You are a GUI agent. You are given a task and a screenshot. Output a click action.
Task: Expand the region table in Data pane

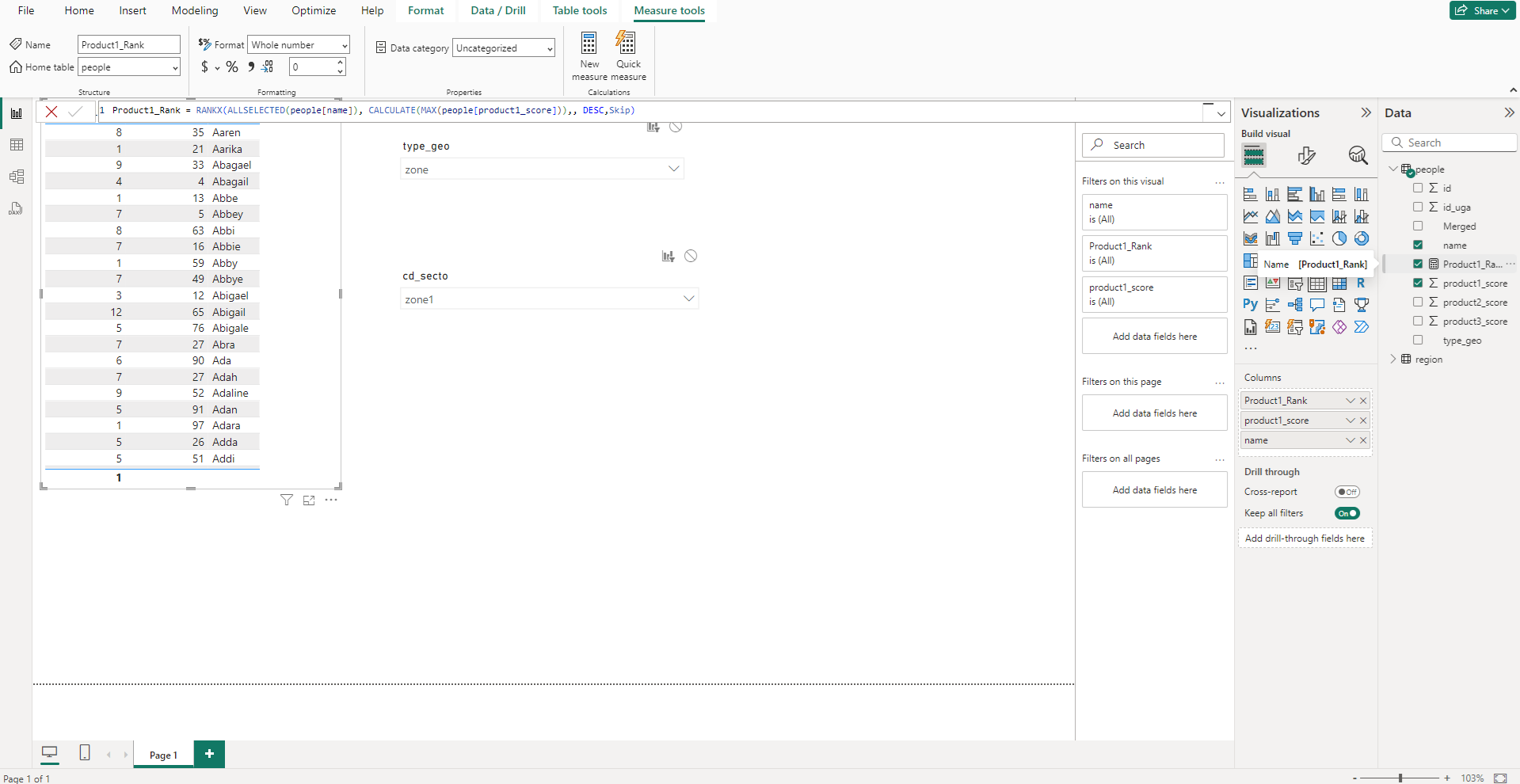(1393, 359)
